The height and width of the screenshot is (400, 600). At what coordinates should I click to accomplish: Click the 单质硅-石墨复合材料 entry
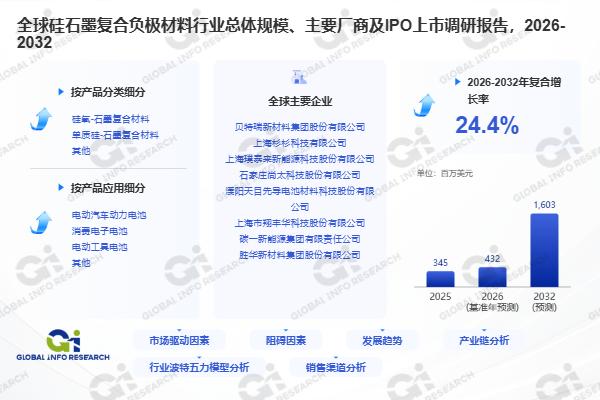pyautogui.click(x=115, y=135)
